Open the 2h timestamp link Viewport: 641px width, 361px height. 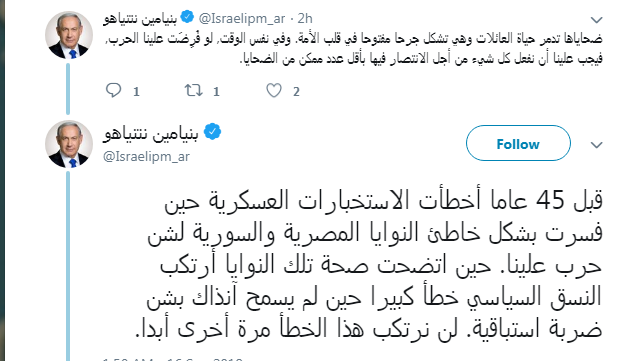[x=305, y=18]
